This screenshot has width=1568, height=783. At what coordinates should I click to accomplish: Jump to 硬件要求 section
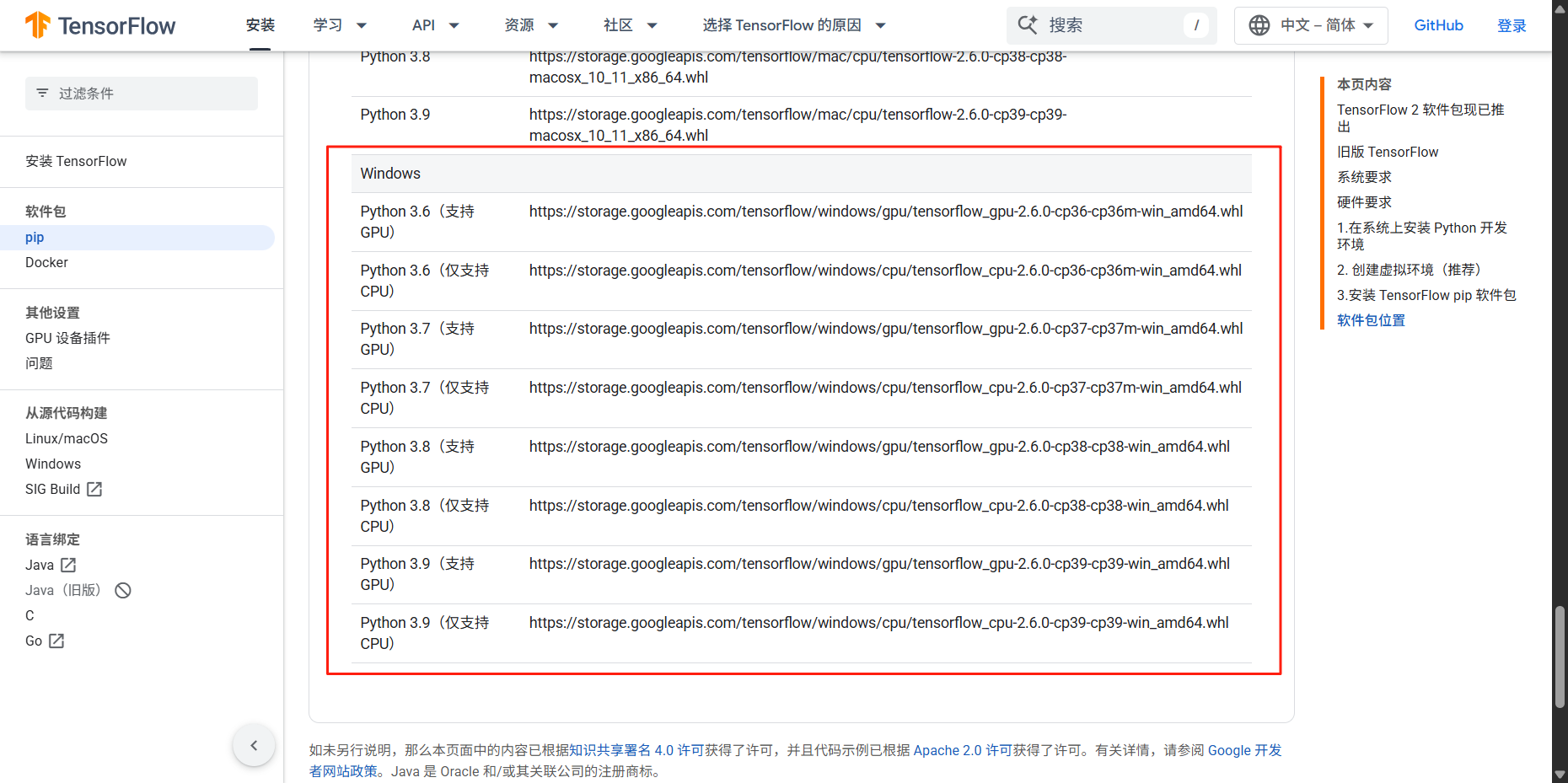[1364, 202]
